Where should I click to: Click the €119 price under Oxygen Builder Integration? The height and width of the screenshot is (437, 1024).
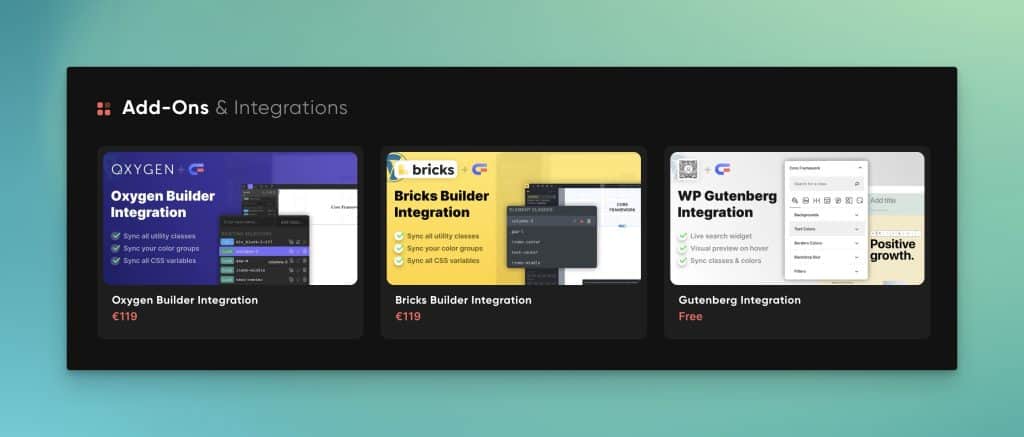(x=125, y=317)
